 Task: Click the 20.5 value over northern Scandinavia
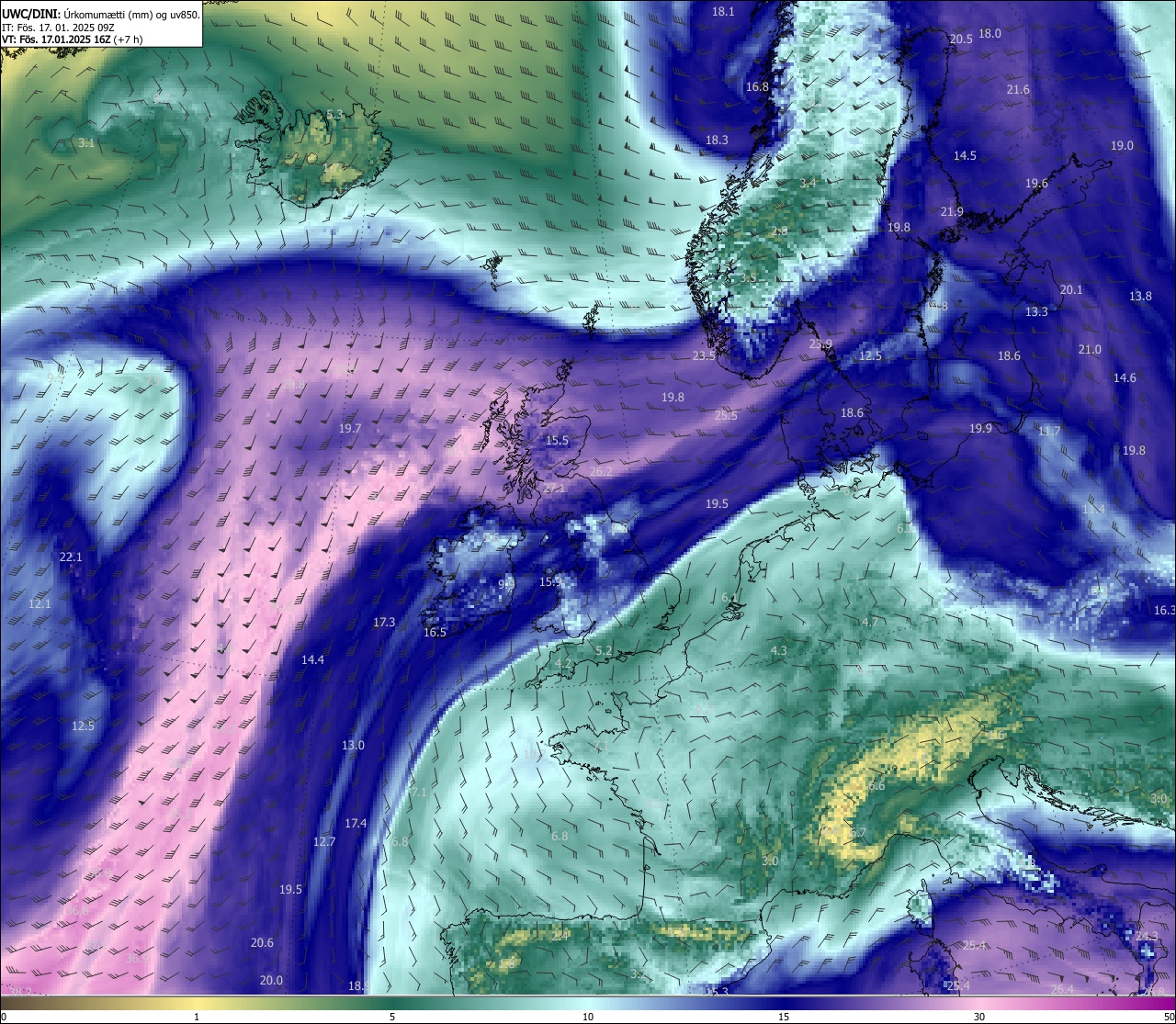(961, 39)
